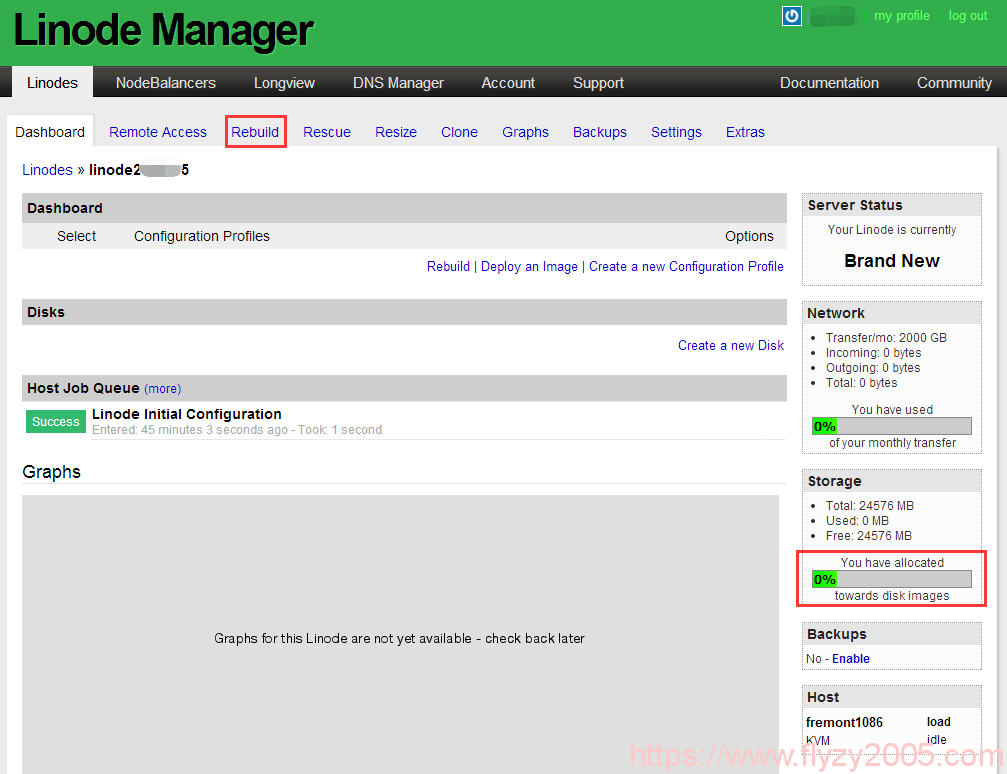
Task: Click the fremont1086 host name
Action: coord(844,722)
